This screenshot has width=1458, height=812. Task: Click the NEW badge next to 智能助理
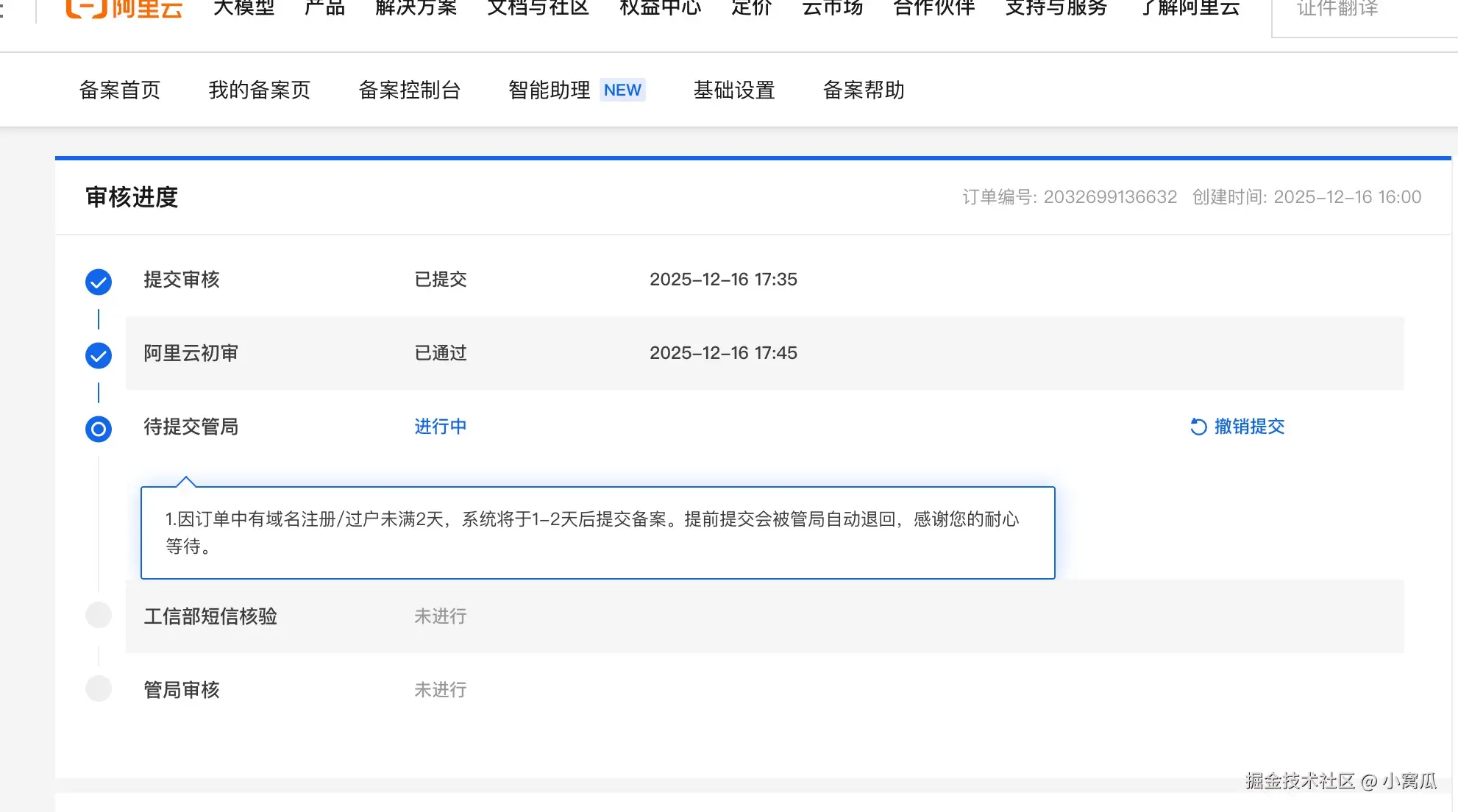click(622, 90)
